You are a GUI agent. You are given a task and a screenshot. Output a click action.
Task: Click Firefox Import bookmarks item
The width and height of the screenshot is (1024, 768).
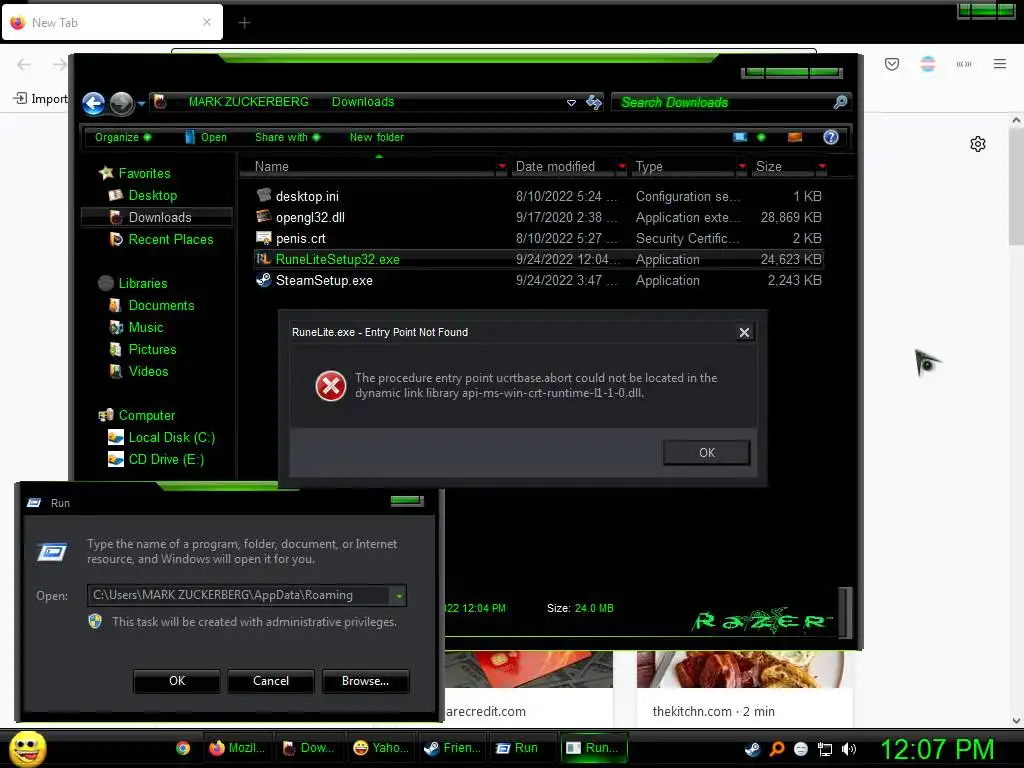(x=40, y=99)
